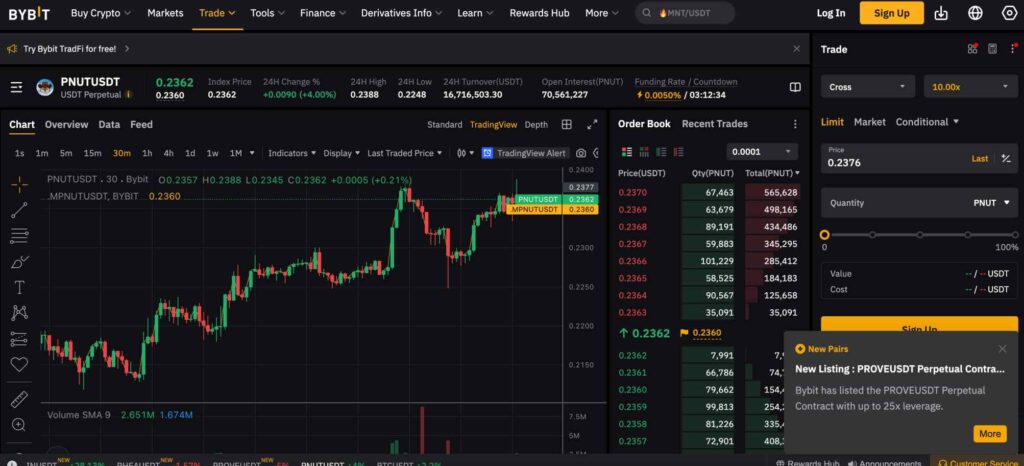Select the 1d timeframe
This screenshot has height=466, width=1024.
click(x=190, y=153)
